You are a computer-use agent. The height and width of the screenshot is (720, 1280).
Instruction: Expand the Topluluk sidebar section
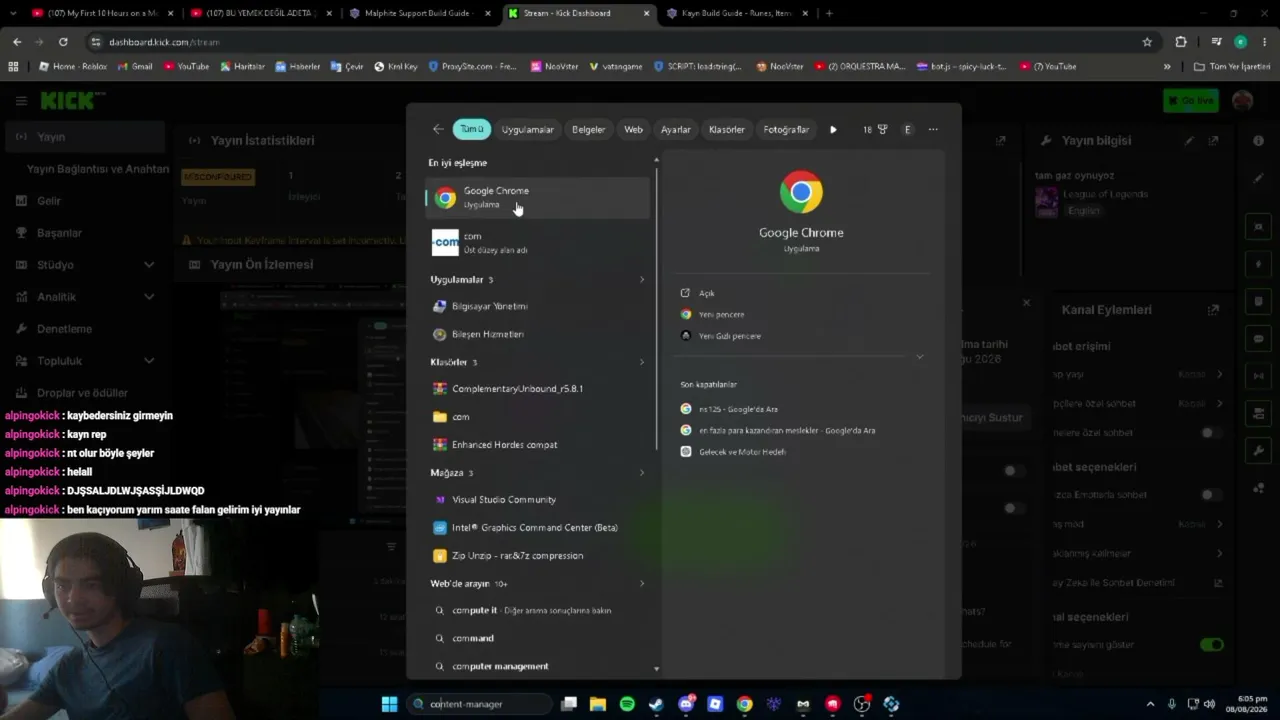click(149, 361)
